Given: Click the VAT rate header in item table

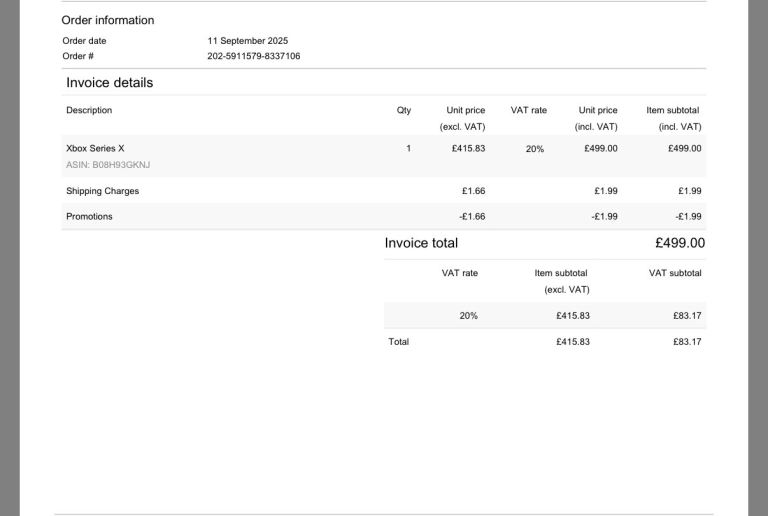Looking at the screenshot, I should point(528,110).
